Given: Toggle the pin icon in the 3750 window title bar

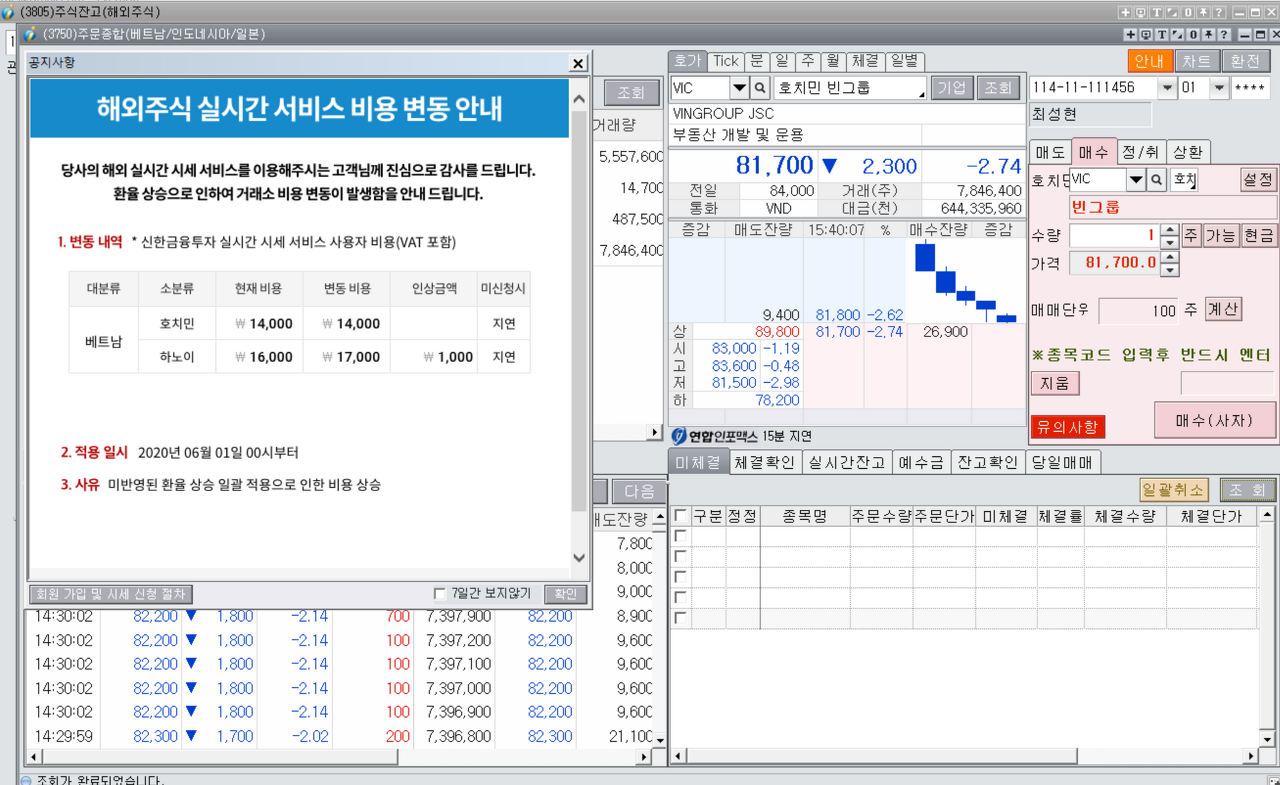Looking at the screenshot, I should tap(1208, 34).
